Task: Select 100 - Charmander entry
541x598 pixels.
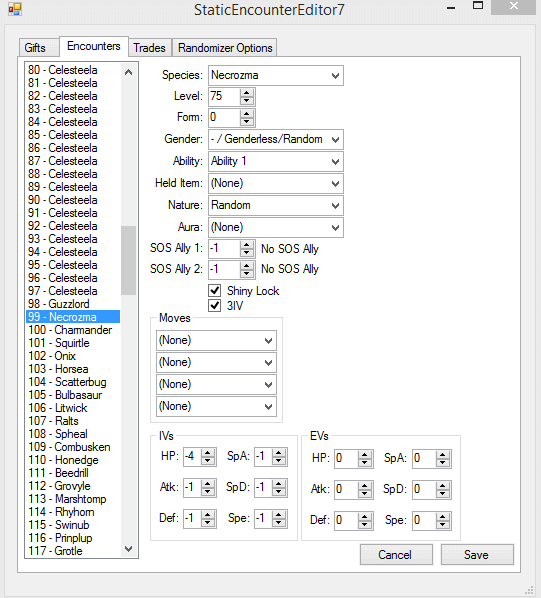Action: click(x=73, y=330)
